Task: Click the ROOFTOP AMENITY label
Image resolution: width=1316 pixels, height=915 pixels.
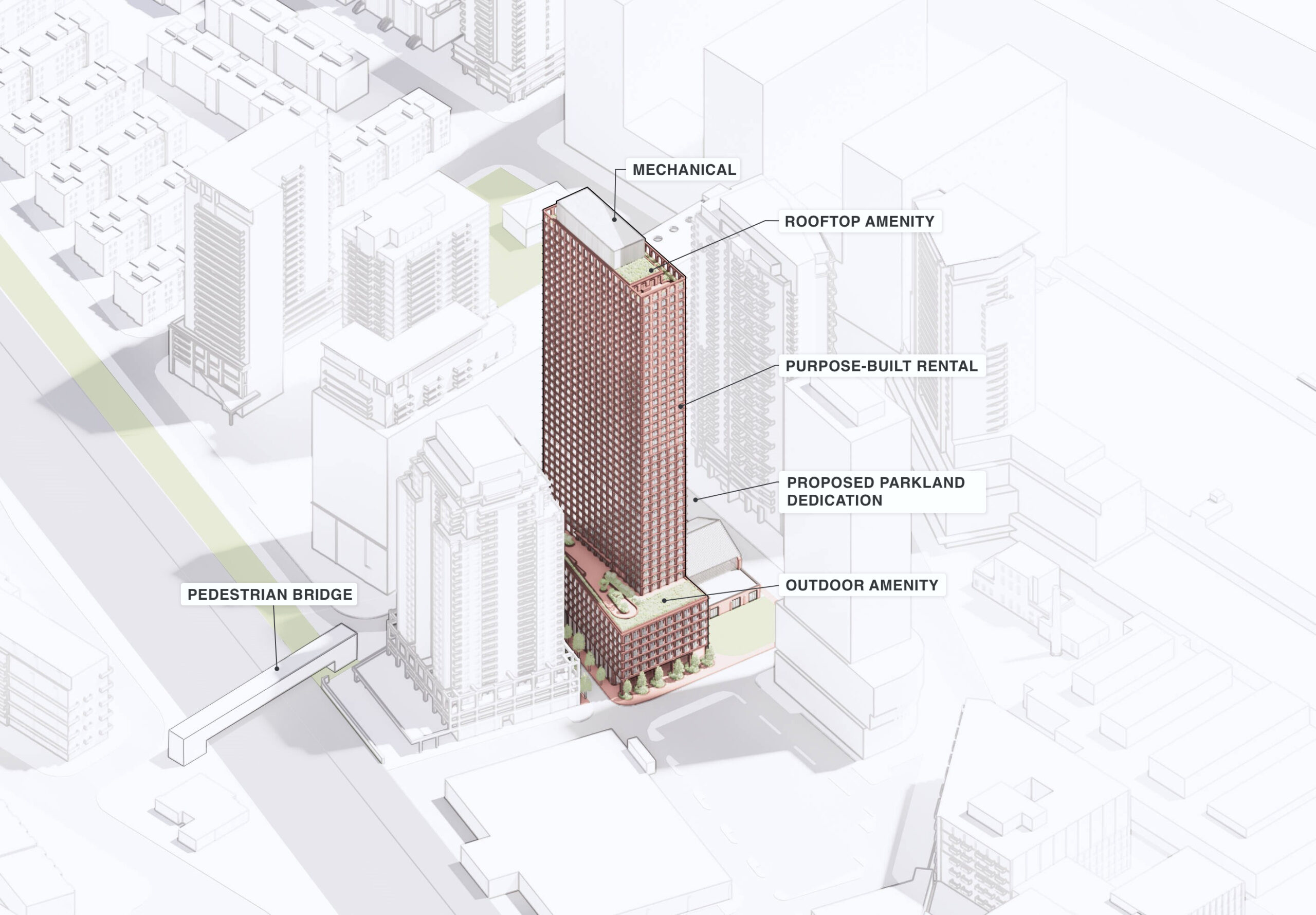Action: [860, 221]
